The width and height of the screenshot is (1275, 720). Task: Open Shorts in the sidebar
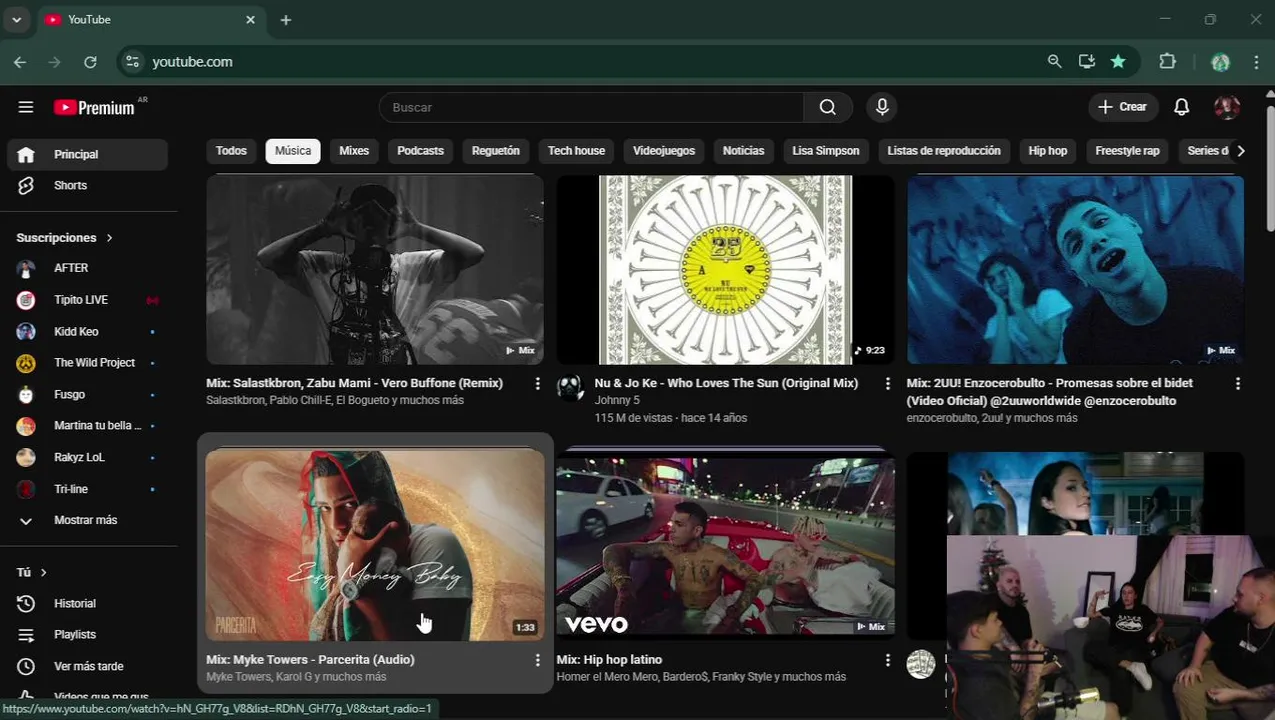tap(88, 185)
